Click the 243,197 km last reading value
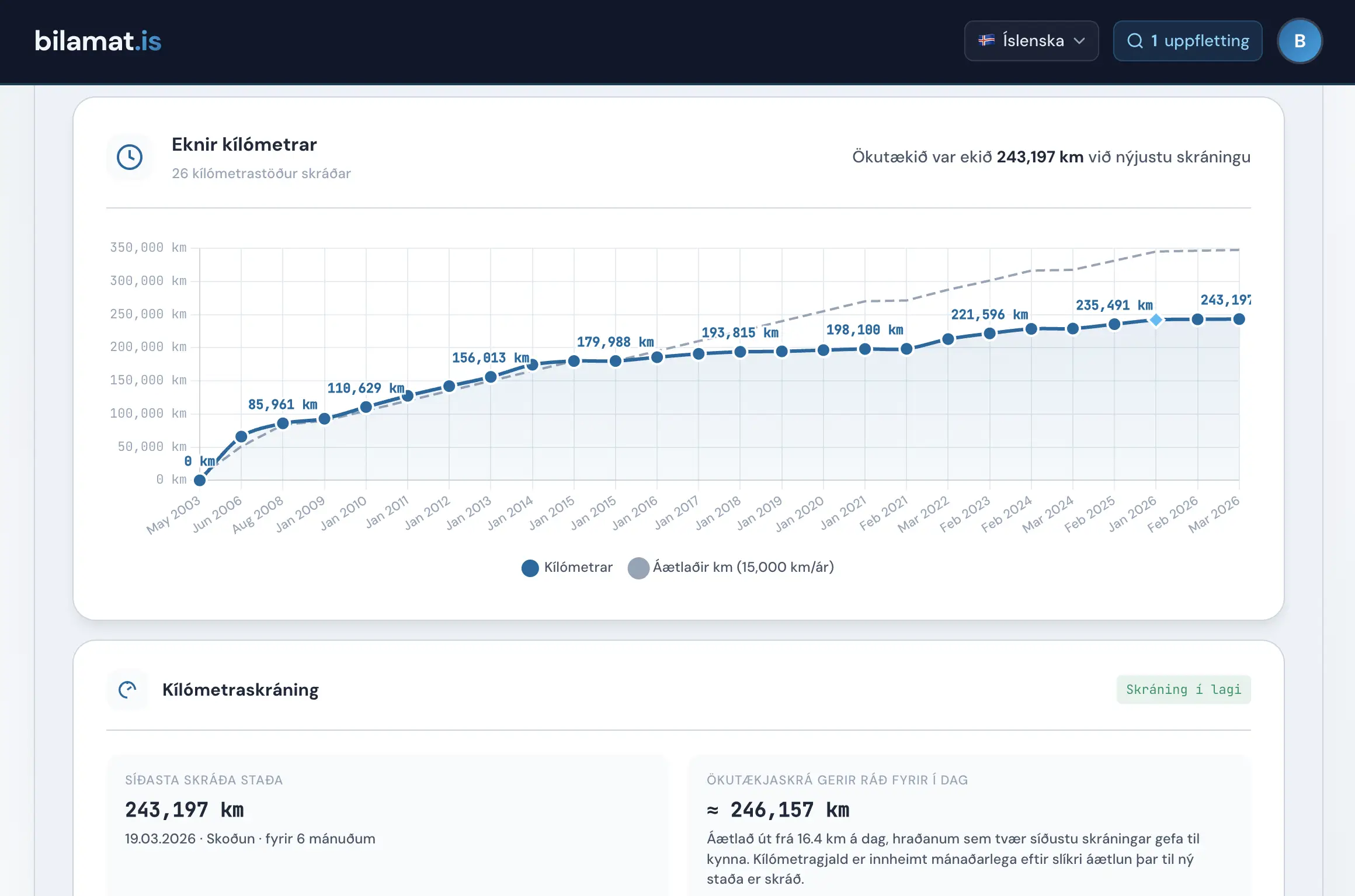Image resolution: width=1355 pixels, height=896 pixels. point(185,810)
